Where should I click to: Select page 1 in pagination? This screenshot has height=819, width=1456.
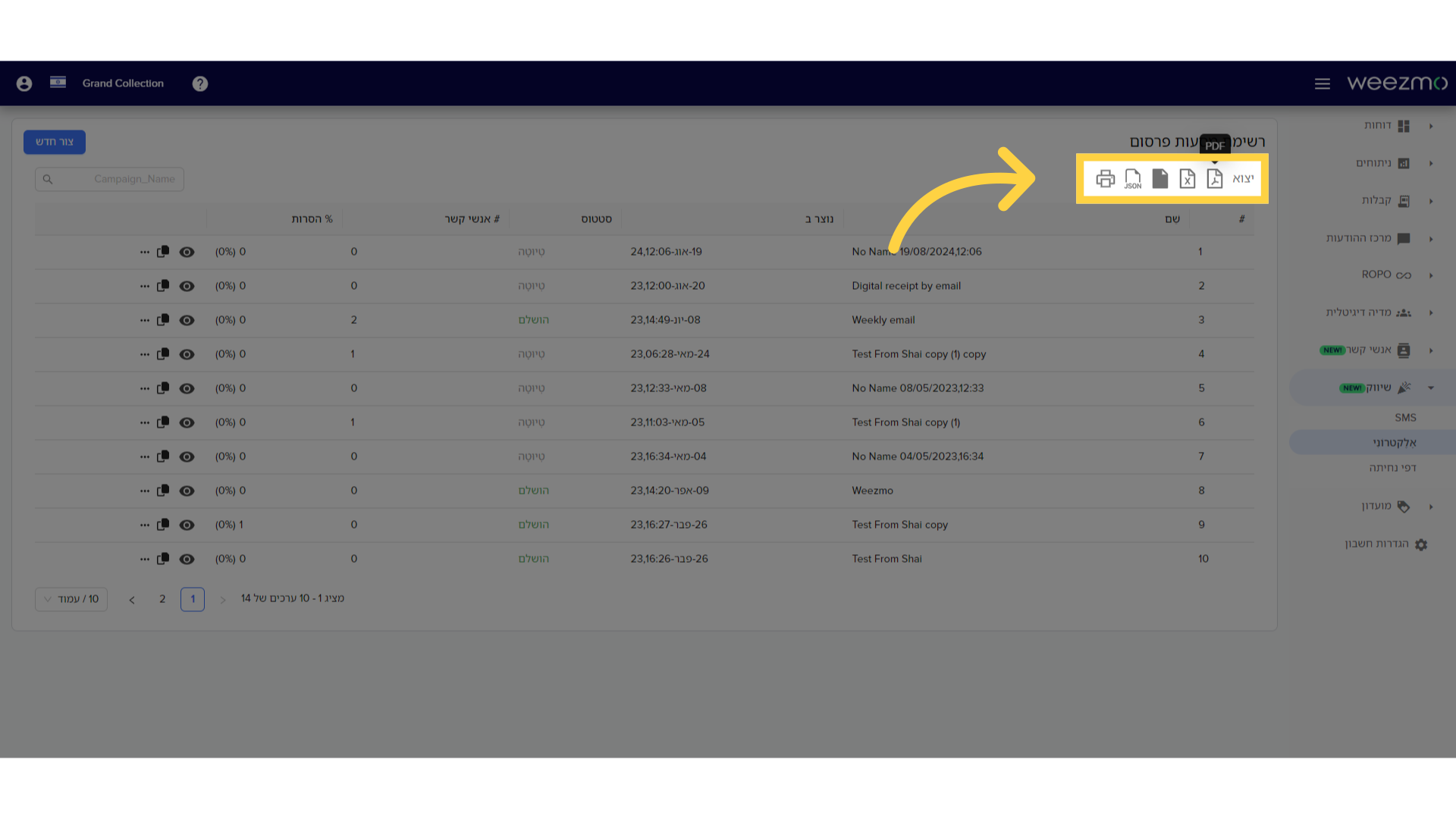pyautogui.click(x=193, y=599)
